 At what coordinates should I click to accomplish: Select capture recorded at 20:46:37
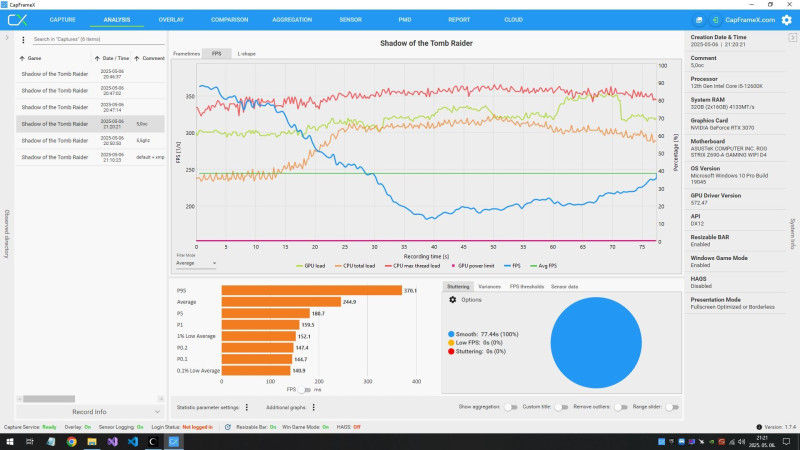[90, 74]
